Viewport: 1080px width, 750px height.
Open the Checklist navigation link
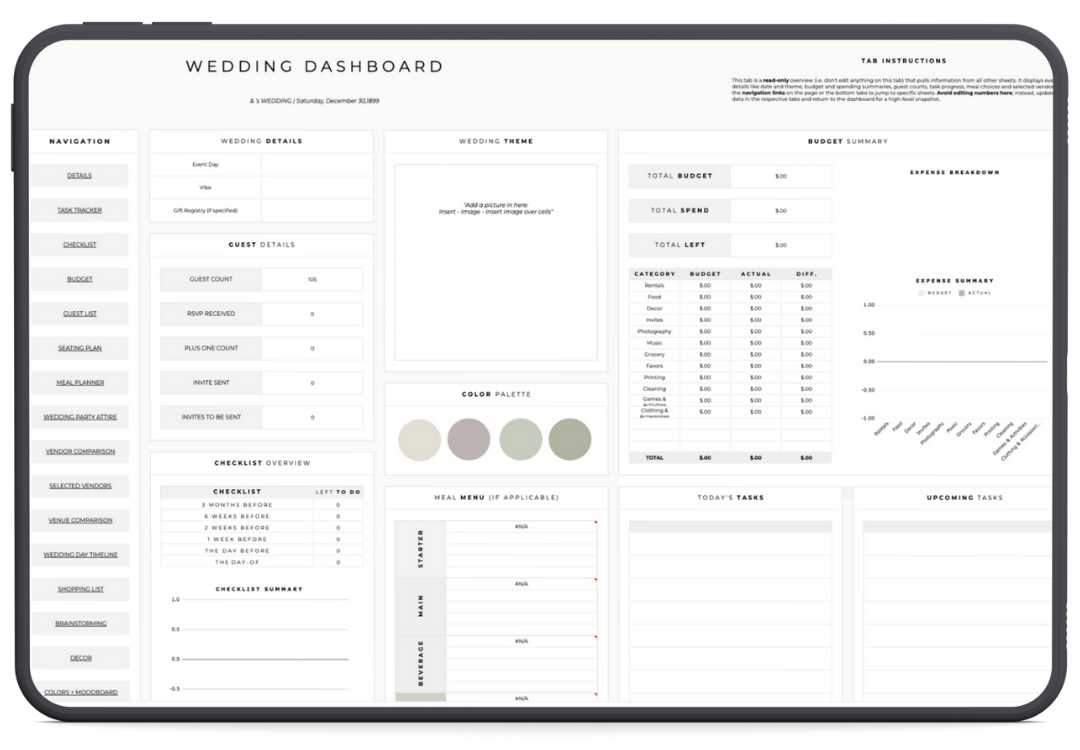click(x=79, y=245)
